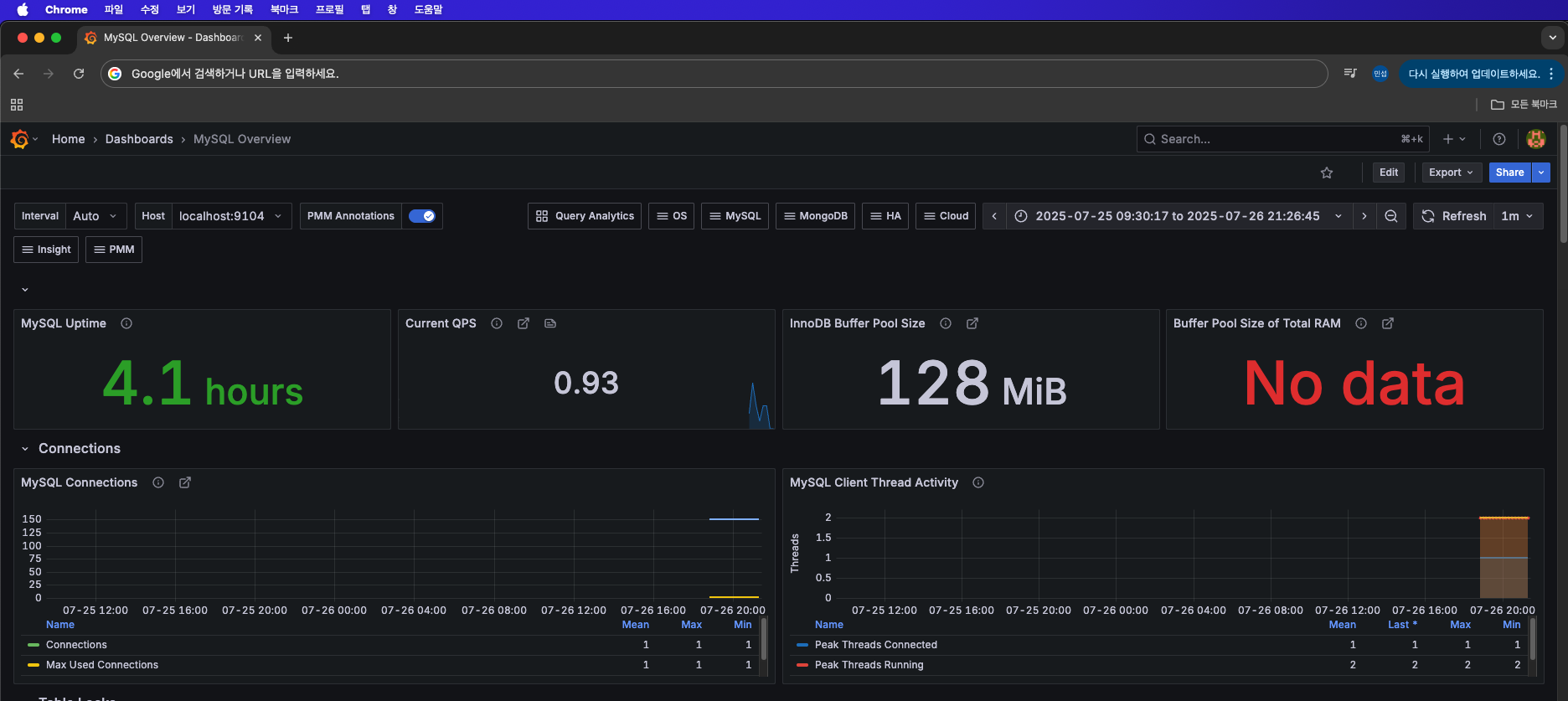
Task: Click the Grafana Search field
Action: (1282, 139)
